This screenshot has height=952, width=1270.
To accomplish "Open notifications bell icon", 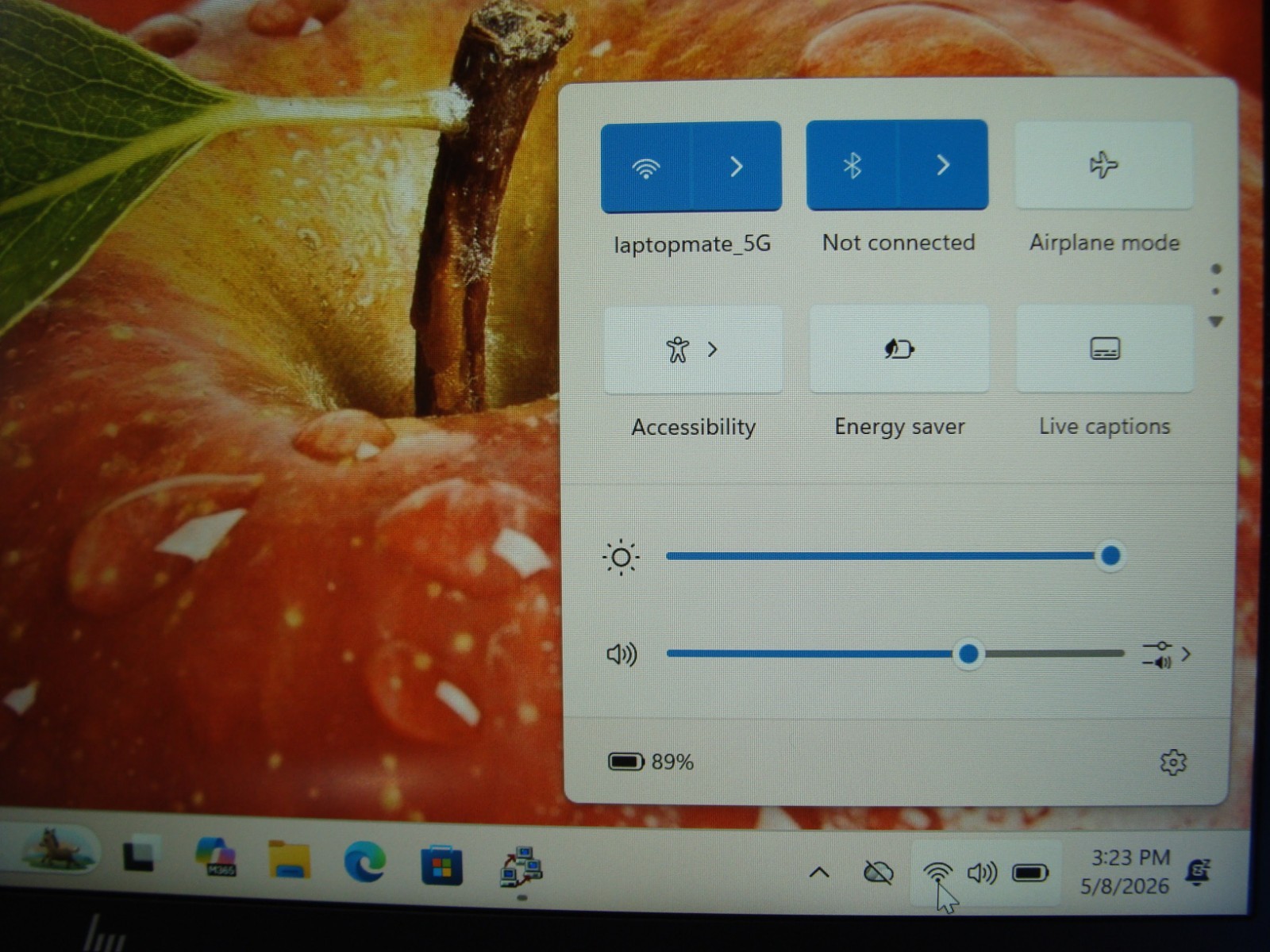I will tap(1197, 871).
